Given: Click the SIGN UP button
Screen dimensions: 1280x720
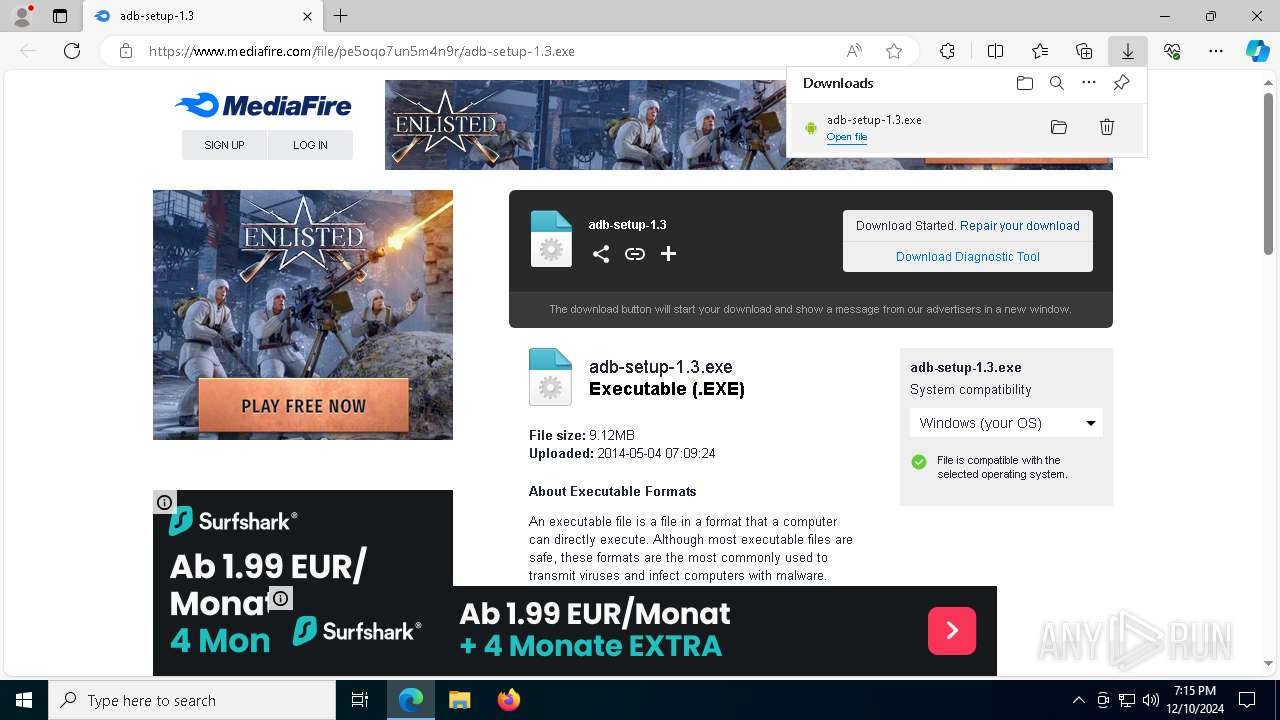Looking at the screenshot, I should [224, 145].
